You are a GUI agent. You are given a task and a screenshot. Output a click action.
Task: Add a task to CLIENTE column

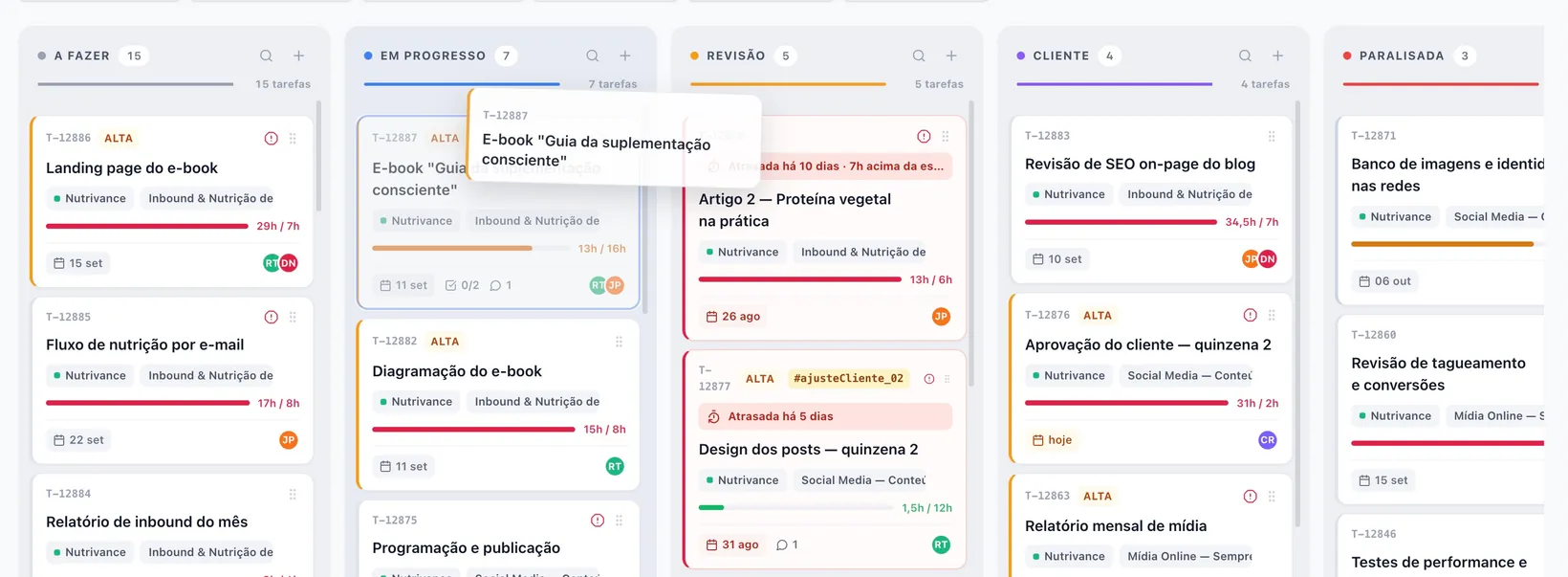point(1277,55)
